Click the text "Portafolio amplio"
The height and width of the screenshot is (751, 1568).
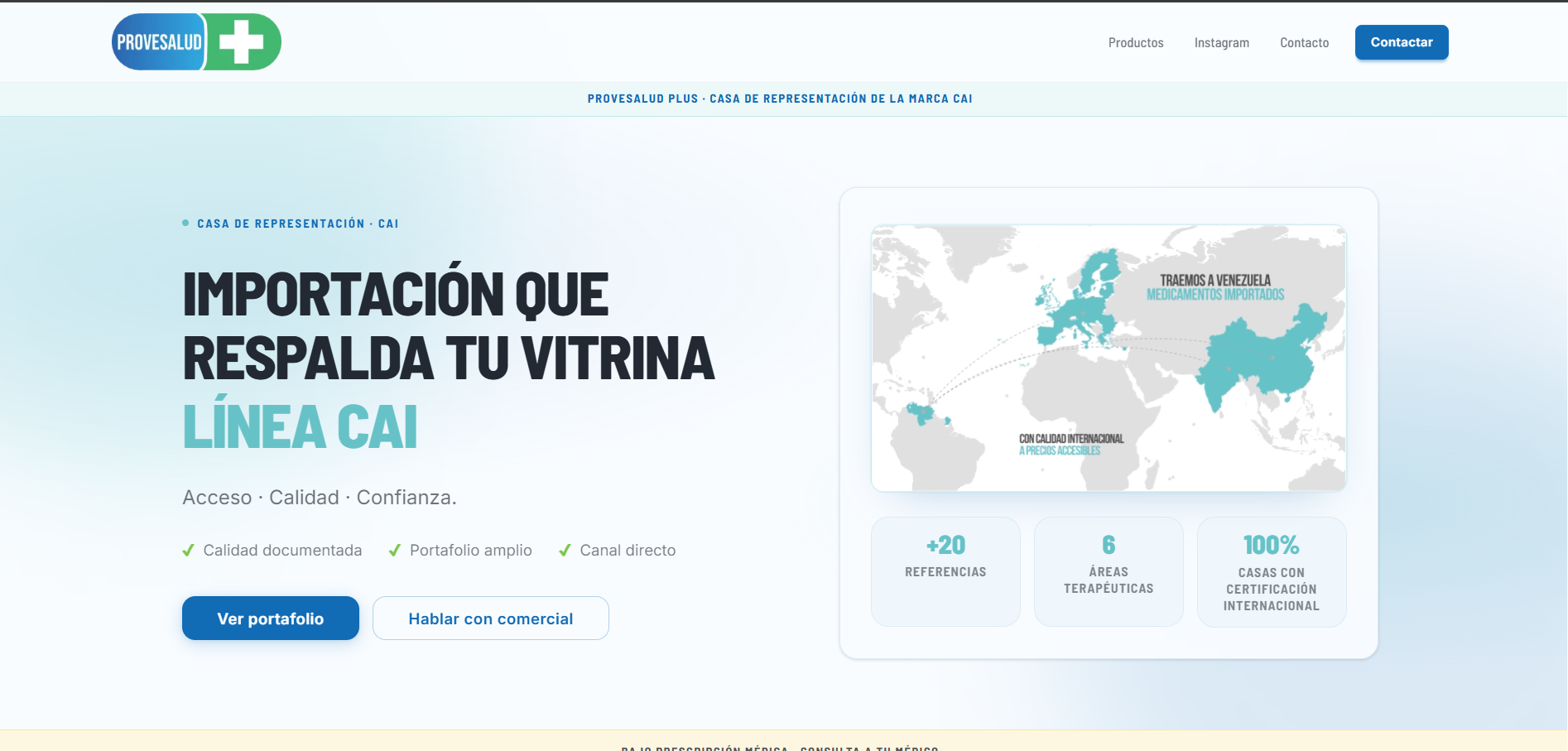(471, 551)
